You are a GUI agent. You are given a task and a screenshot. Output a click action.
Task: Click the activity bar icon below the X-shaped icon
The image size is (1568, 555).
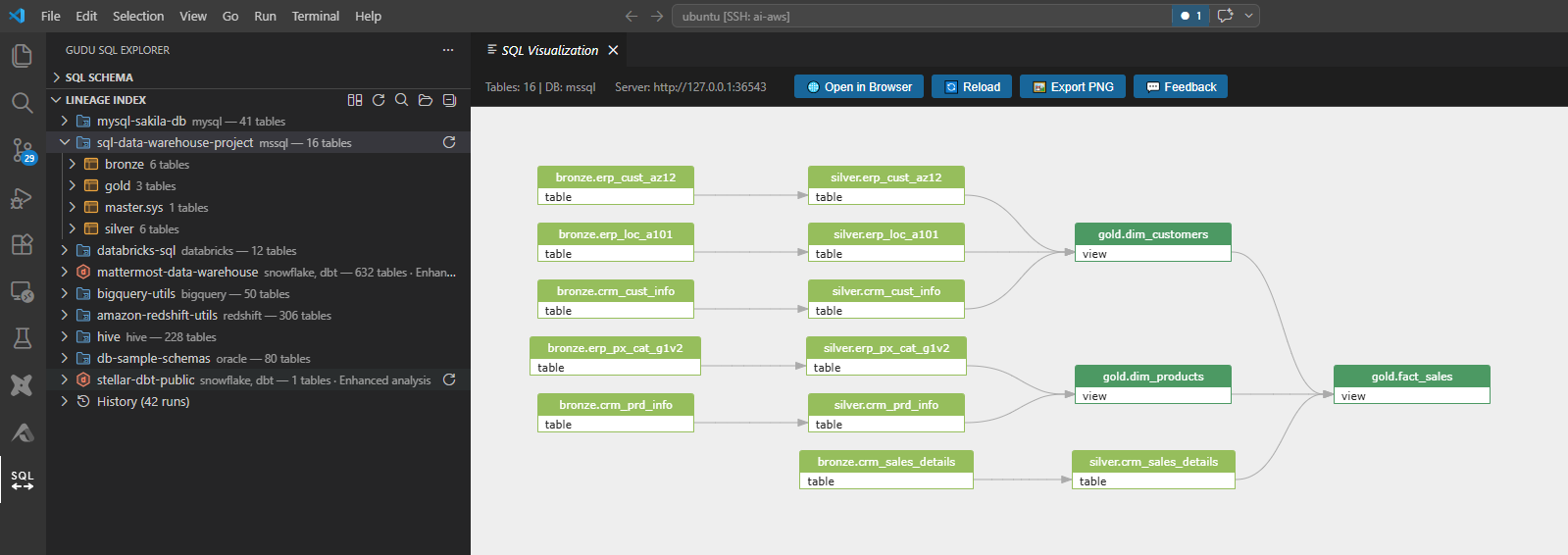click(x=22, y=432)
